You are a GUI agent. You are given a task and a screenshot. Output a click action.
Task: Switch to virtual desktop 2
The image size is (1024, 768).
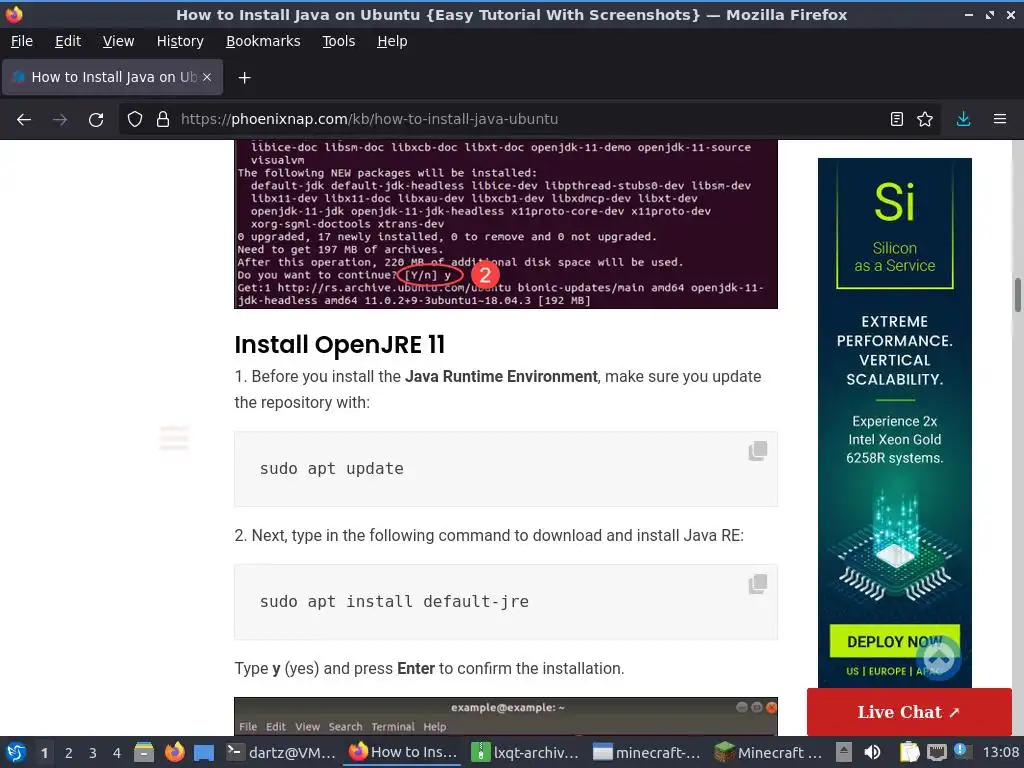(69, 753)
